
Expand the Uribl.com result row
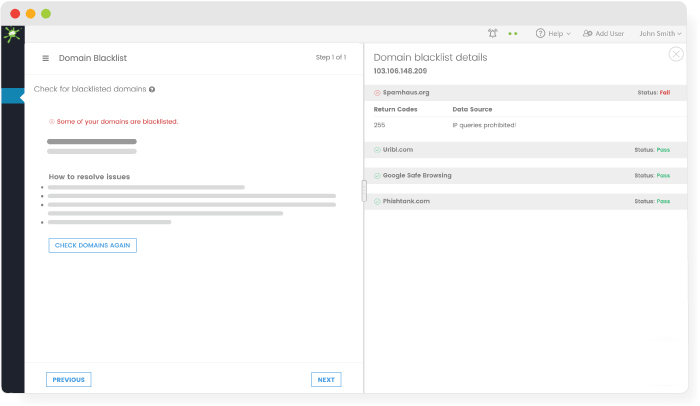(x=525, y=150)
